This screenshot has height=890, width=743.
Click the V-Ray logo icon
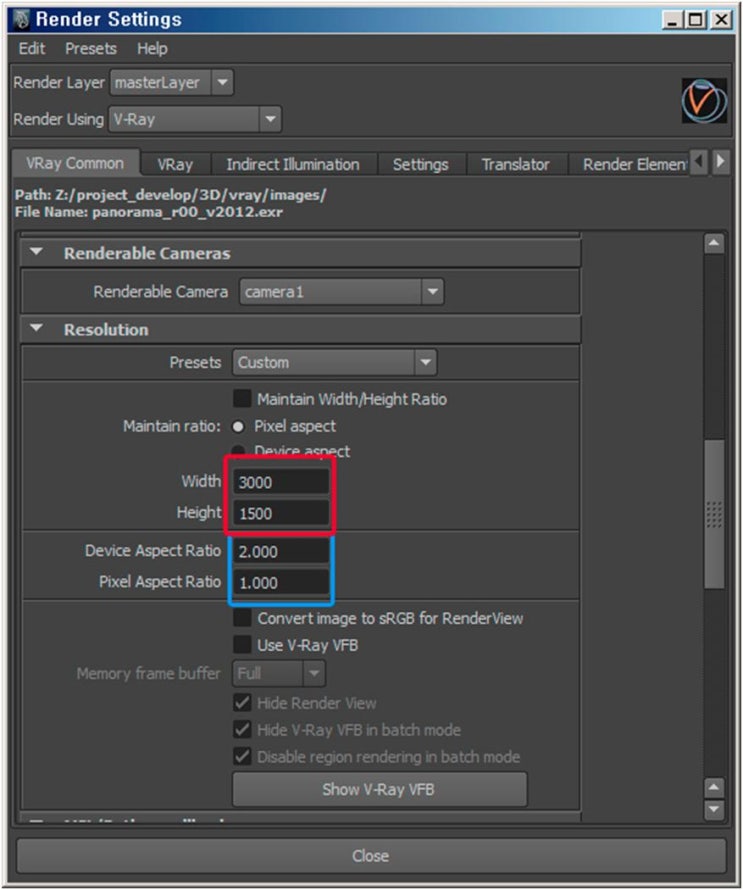[x=704, y=101]
